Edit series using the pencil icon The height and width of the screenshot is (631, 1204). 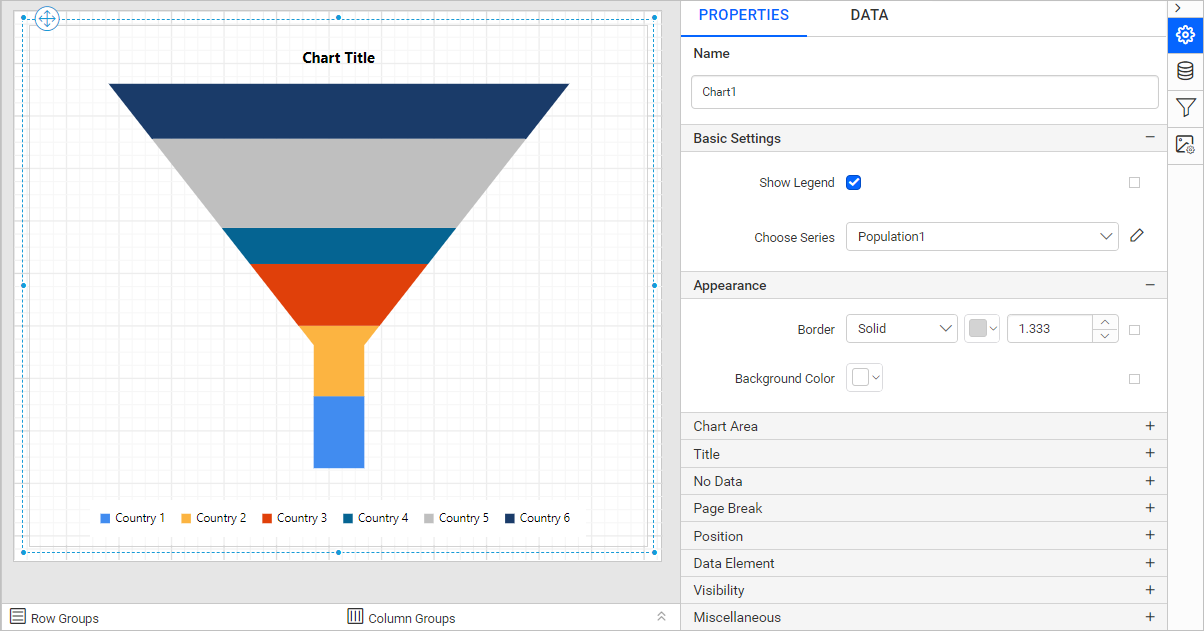(x=1136, y=236)
